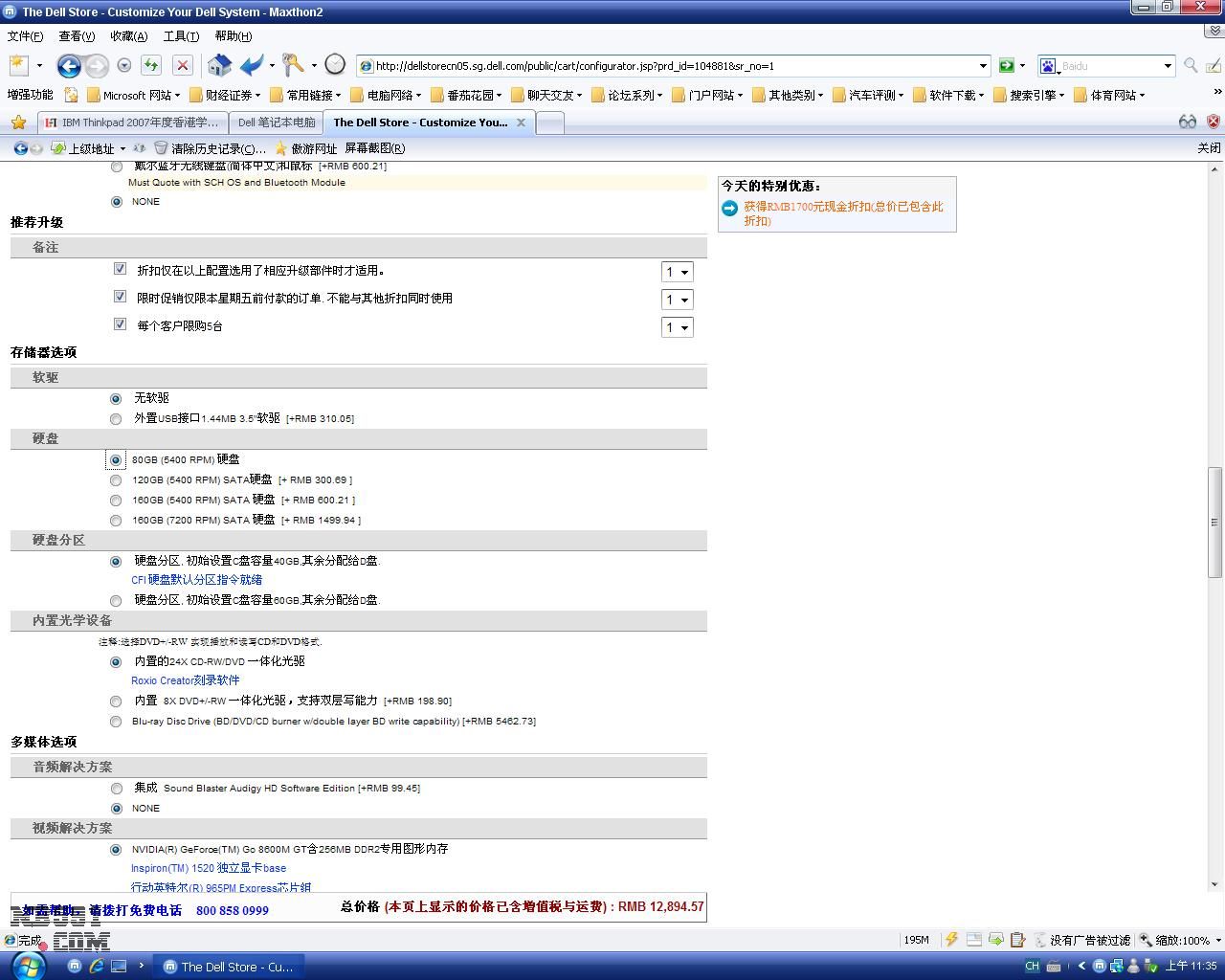This screenshot has height=980, width=1225.
Task: Click the Roxio Creator刻录软件 link
Action: [x=186, y=680]
